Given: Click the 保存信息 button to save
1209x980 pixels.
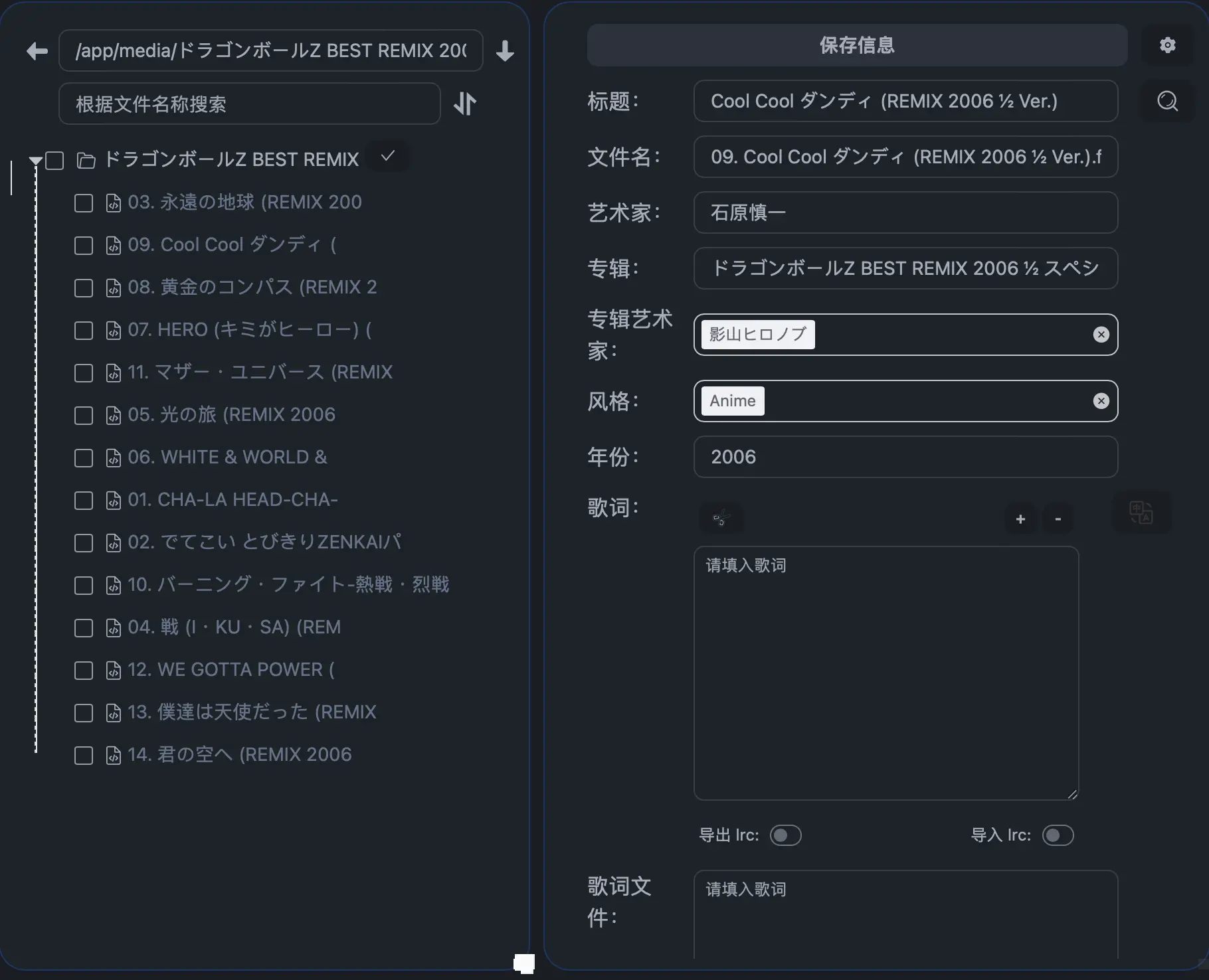Looking at the screenshot, I should pyautogui.click(x=856, y=45).
